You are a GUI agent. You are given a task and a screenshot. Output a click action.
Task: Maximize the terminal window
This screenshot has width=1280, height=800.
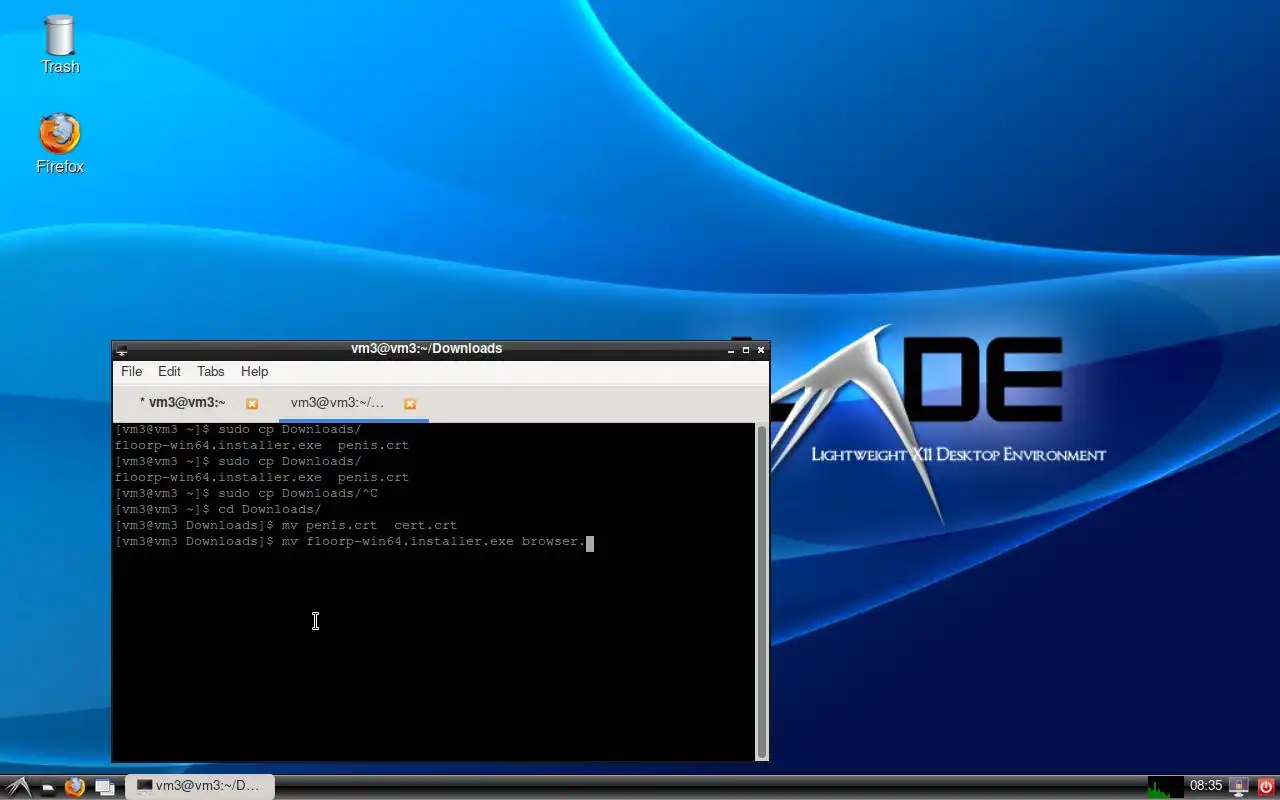click(x=746, y=350)
